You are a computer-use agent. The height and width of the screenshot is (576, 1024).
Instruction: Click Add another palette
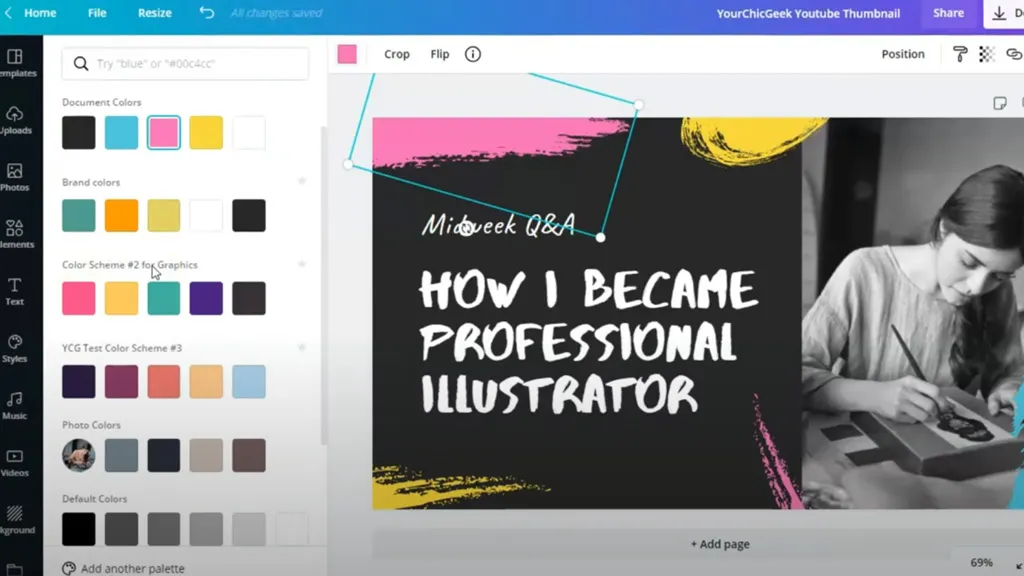click(x=133, y=568)
